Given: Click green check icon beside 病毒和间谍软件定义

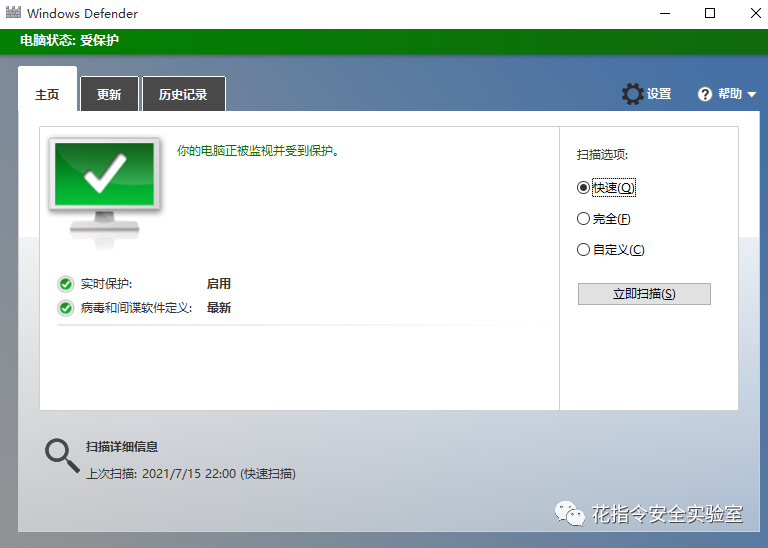Looking at the screenshot, I should point(65,308).
